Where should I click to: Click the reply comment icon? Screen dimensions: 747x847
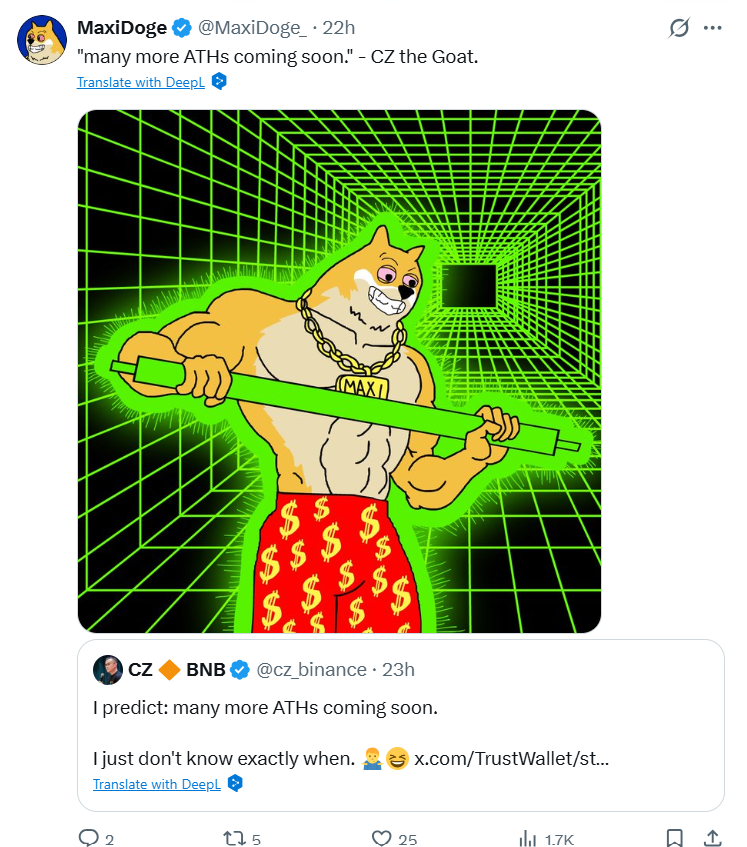click(90, 838)
